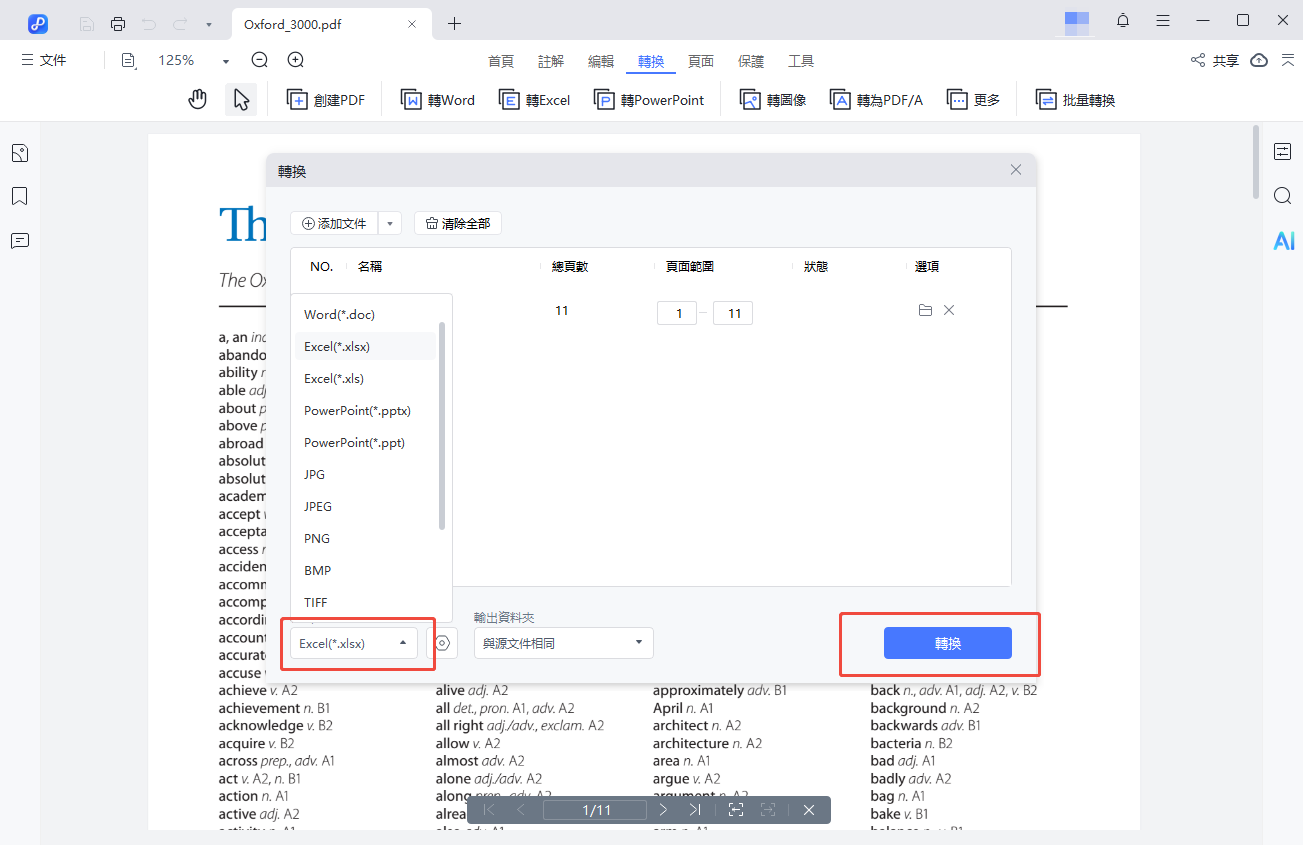This screenshot has width=1303, height=845.
Task: Click 轉PowerPoint toolbar button
Action: [649, 100]
